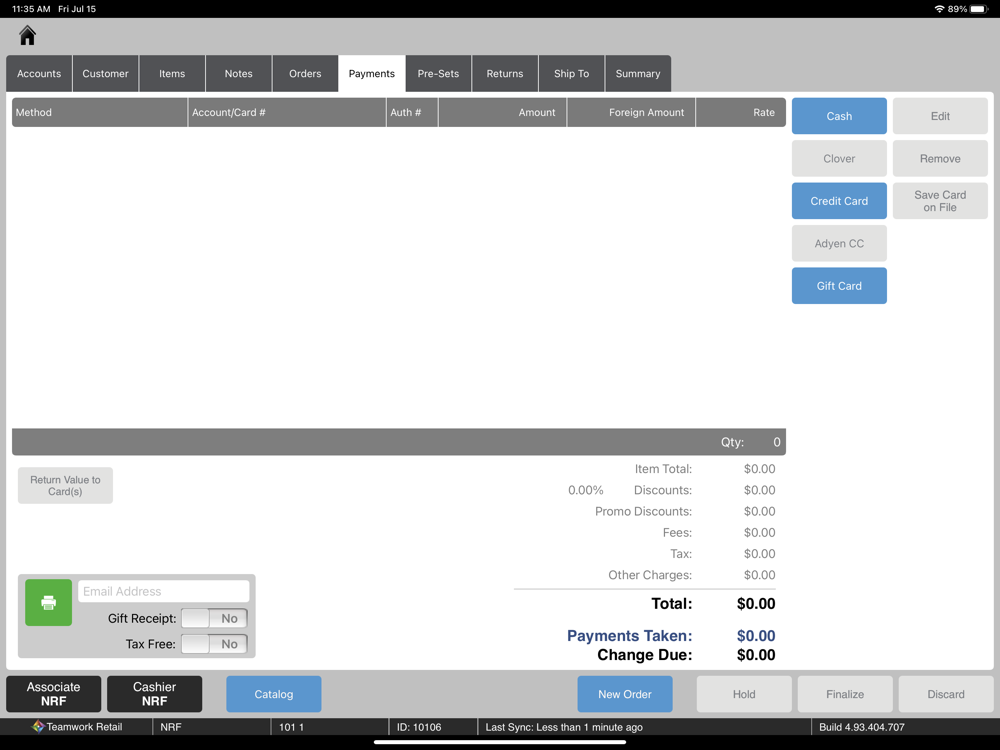1000x750 pixels.
Task: Open the Ship To tab
Action: pyautogui.click(x=571, y=73)
